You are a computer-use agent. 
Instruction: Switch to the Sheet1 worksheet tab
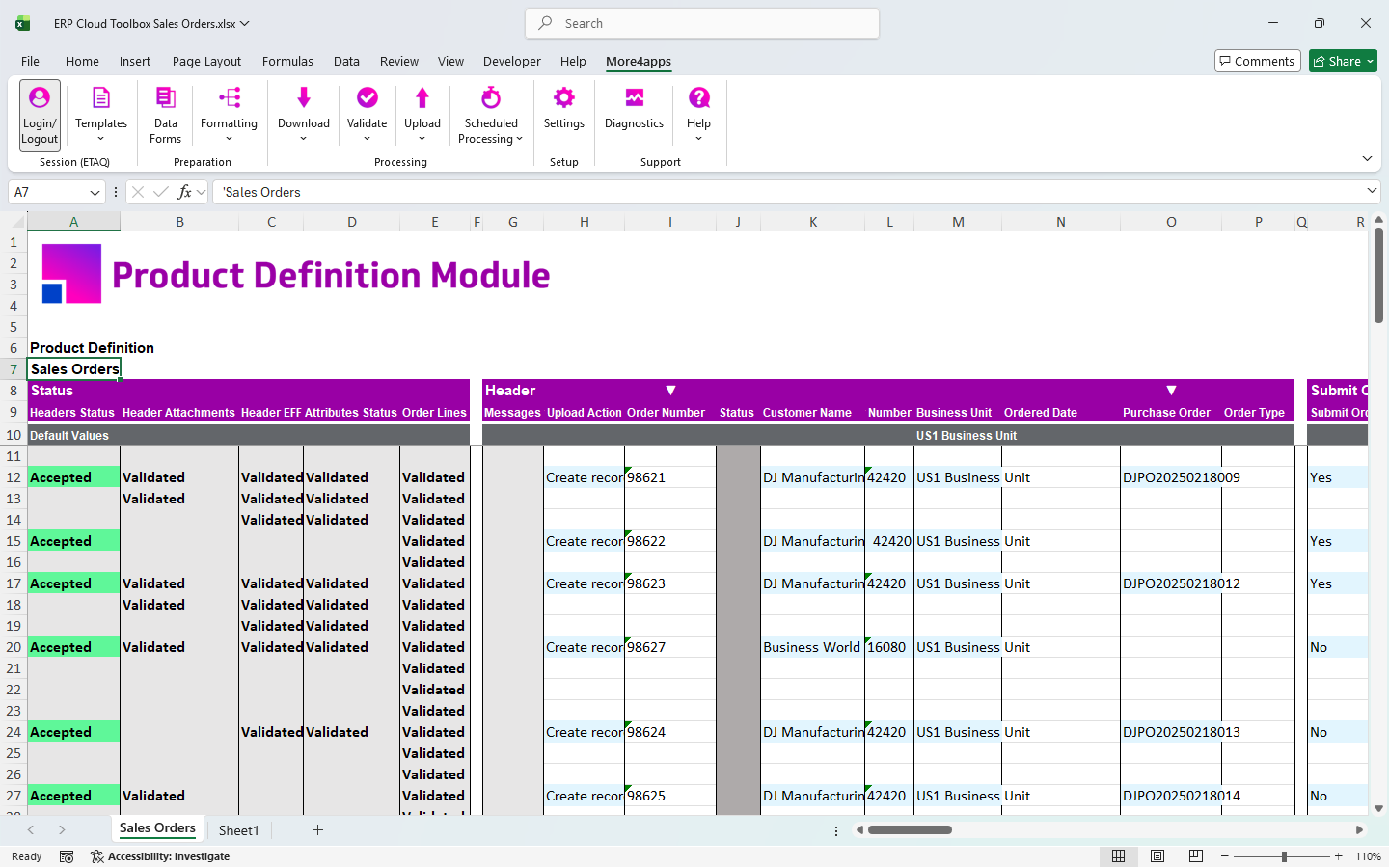(x=238, y=830)
